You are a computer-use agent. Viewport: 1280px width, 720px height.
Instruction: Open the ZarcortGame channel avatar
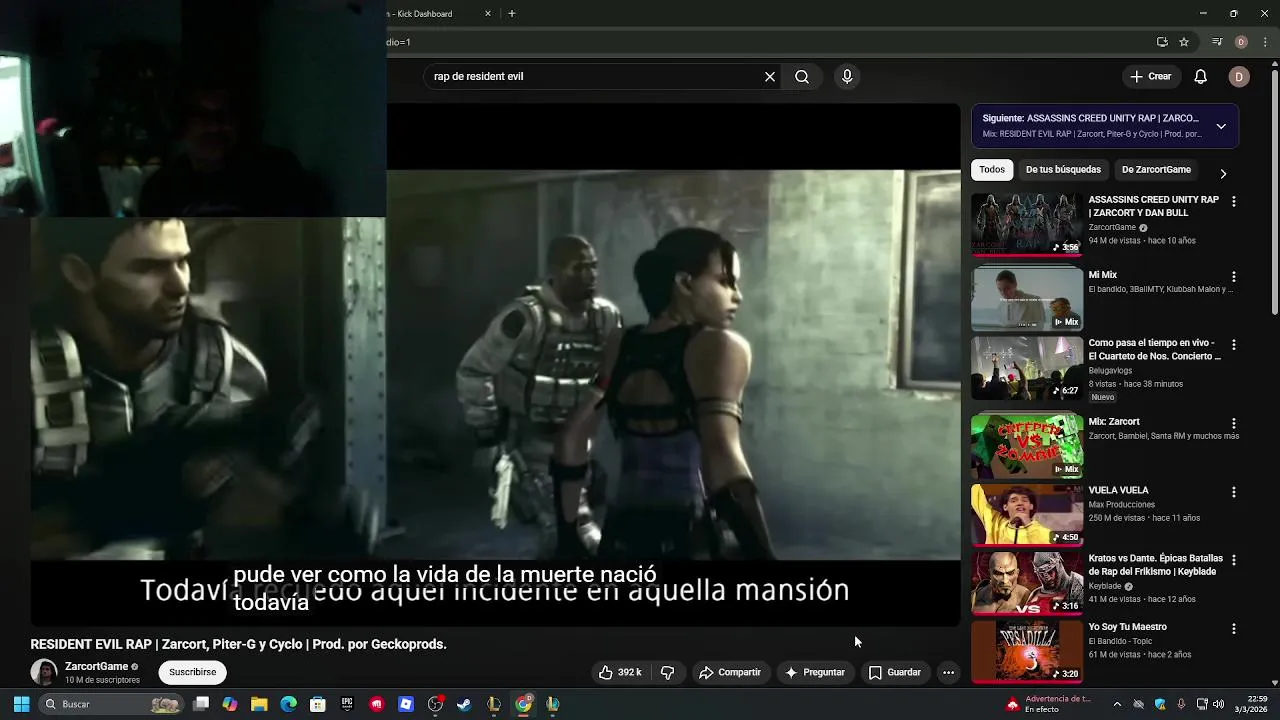tap(44, 672)
